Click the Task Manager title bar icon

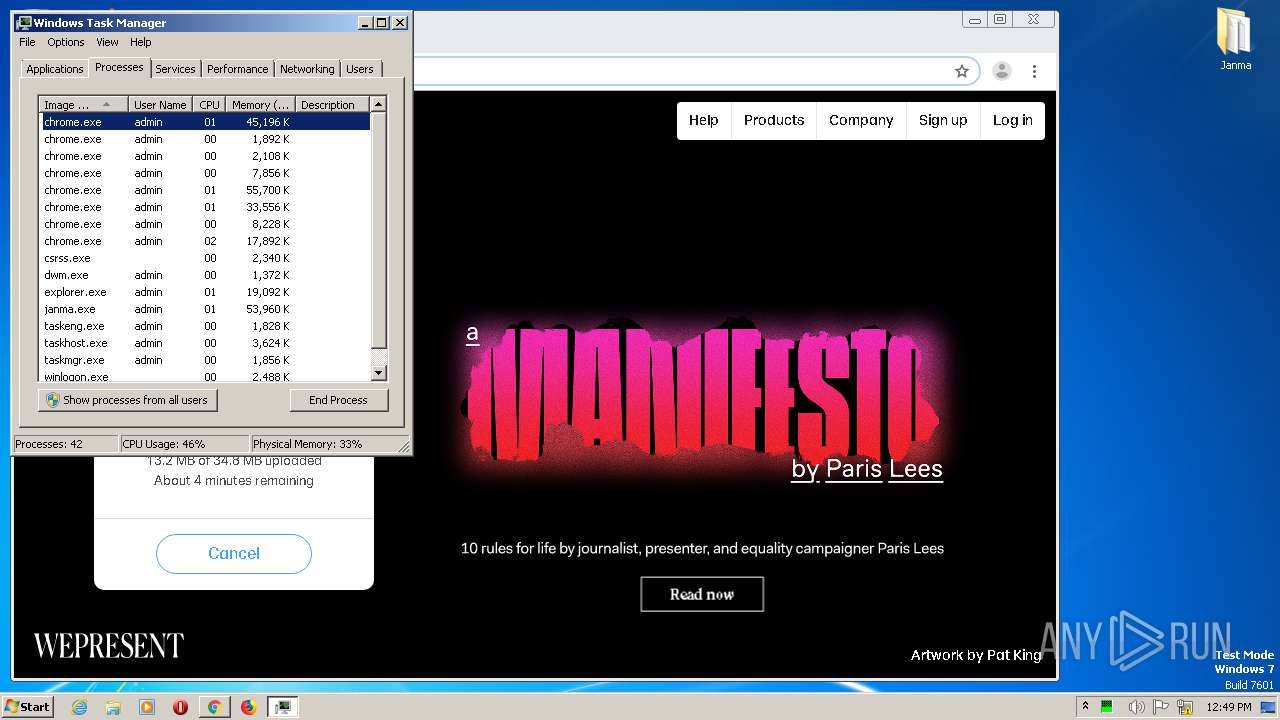pos(24,22)
